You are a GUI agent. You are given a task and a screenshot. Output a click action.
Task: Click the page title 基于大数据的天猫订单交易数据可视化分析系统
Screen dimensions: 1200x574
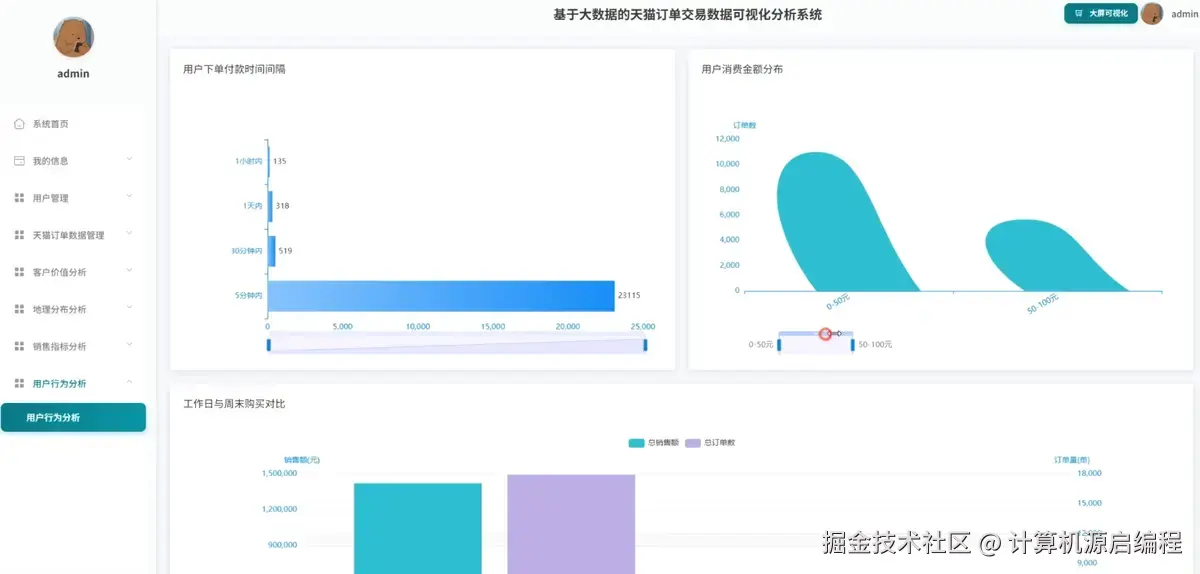[x=690, y=14]
